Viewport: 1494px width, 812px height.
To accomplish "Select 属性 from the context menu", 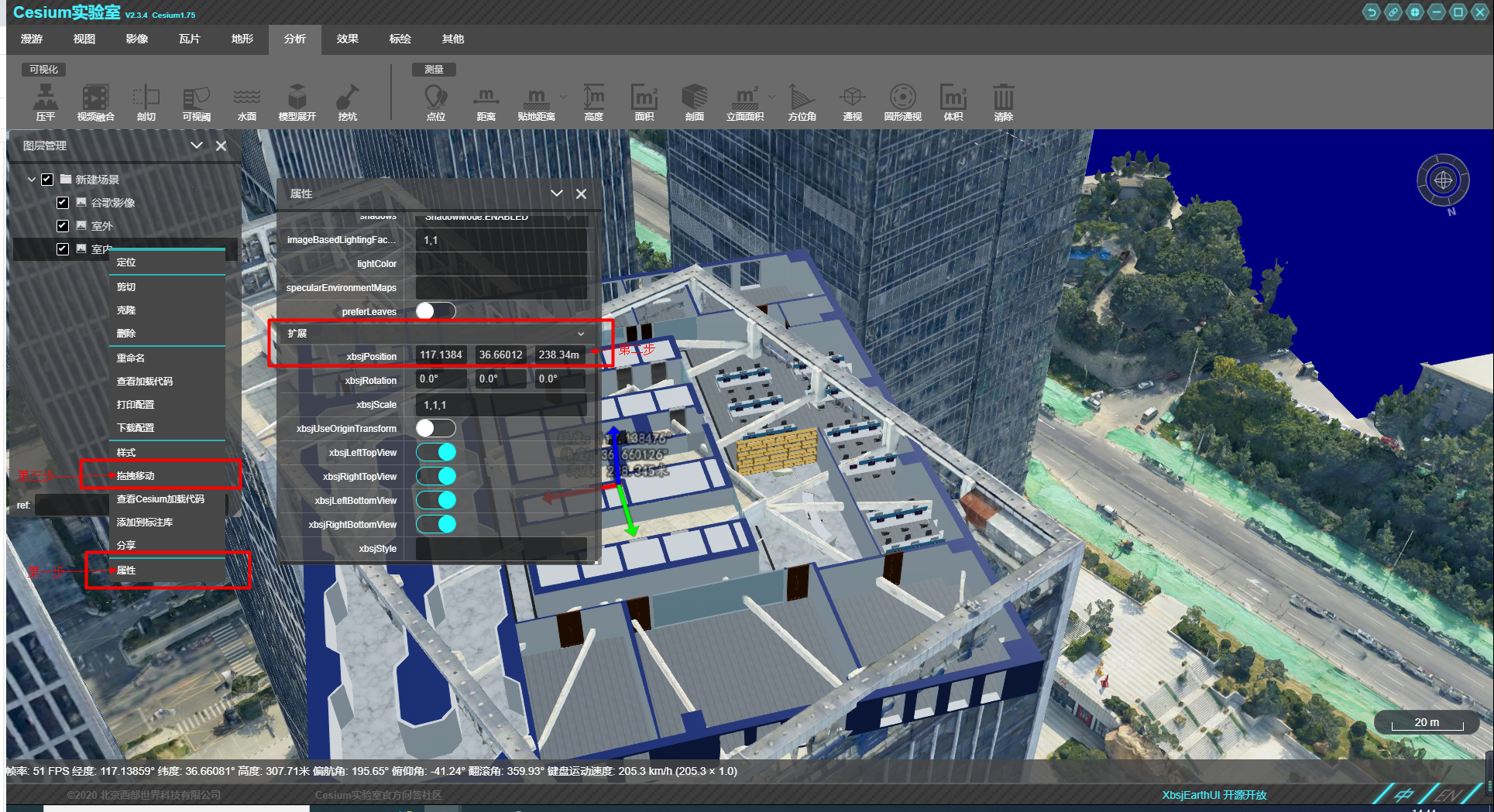I will [167, 570].
